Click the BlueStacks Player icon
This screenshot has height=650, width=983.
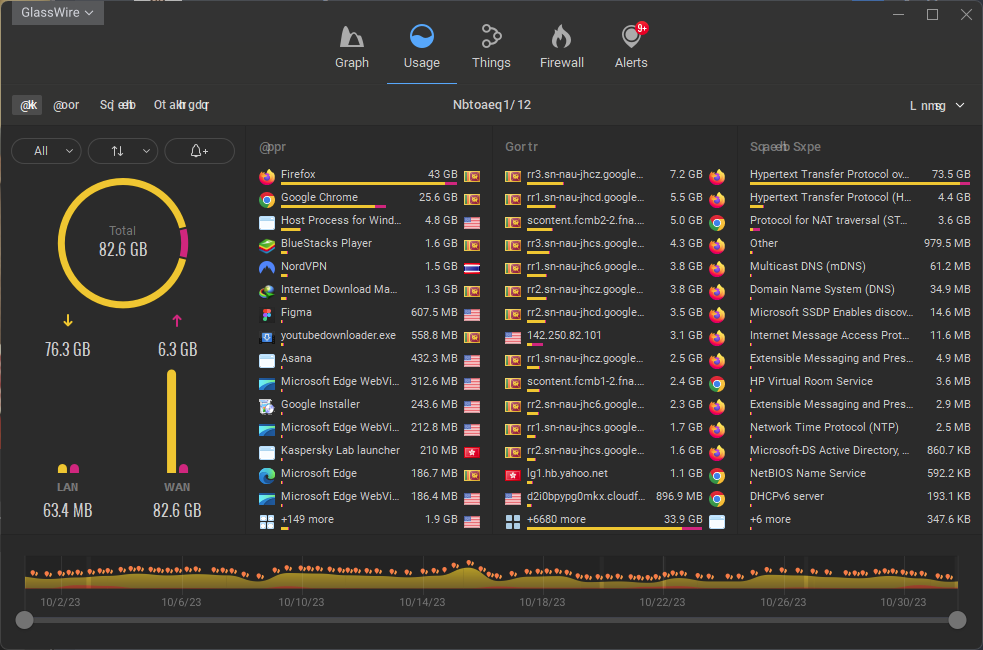tap(267, 246)
